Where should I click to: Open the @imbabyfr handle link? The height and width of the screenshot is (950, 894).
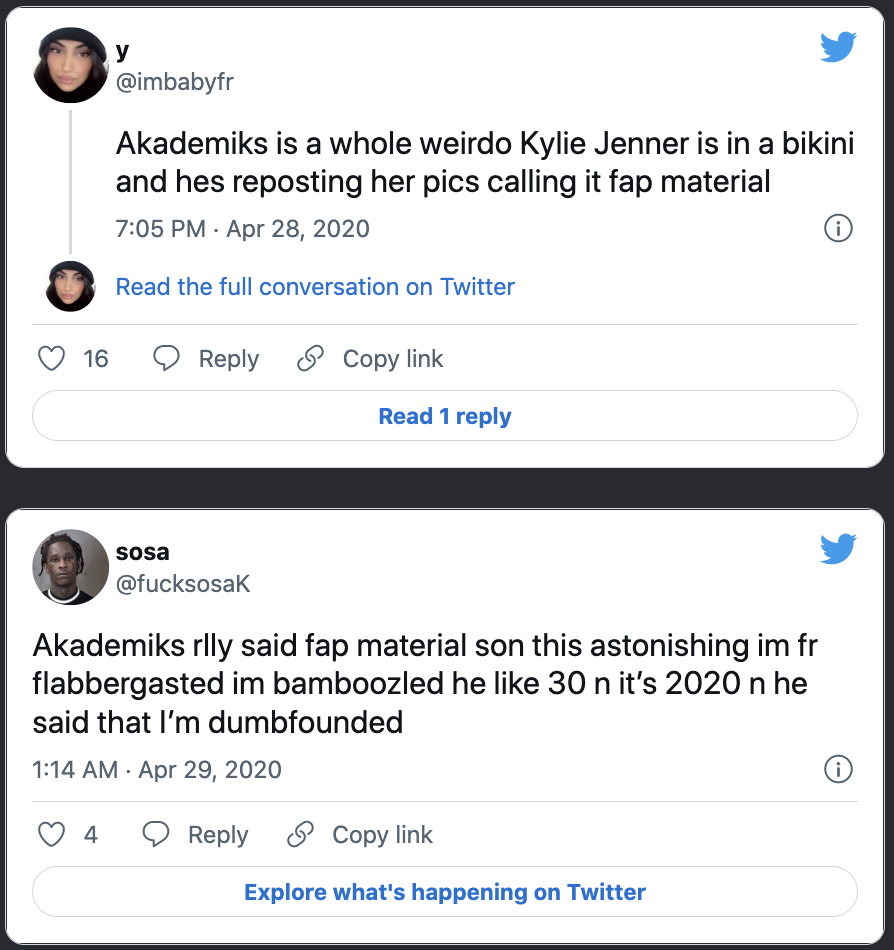pos(174,82)
